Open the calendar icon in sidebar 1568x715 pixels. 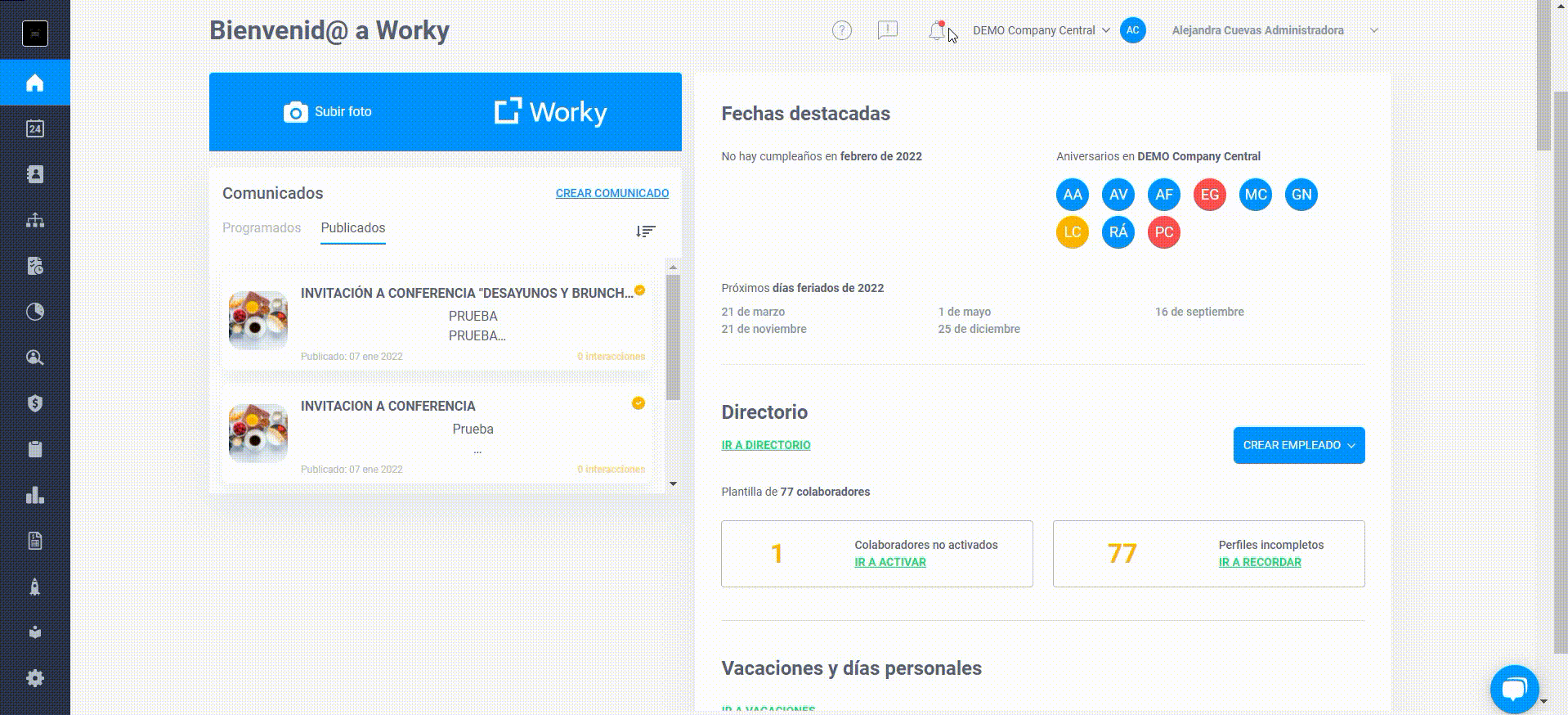[34, 128]
